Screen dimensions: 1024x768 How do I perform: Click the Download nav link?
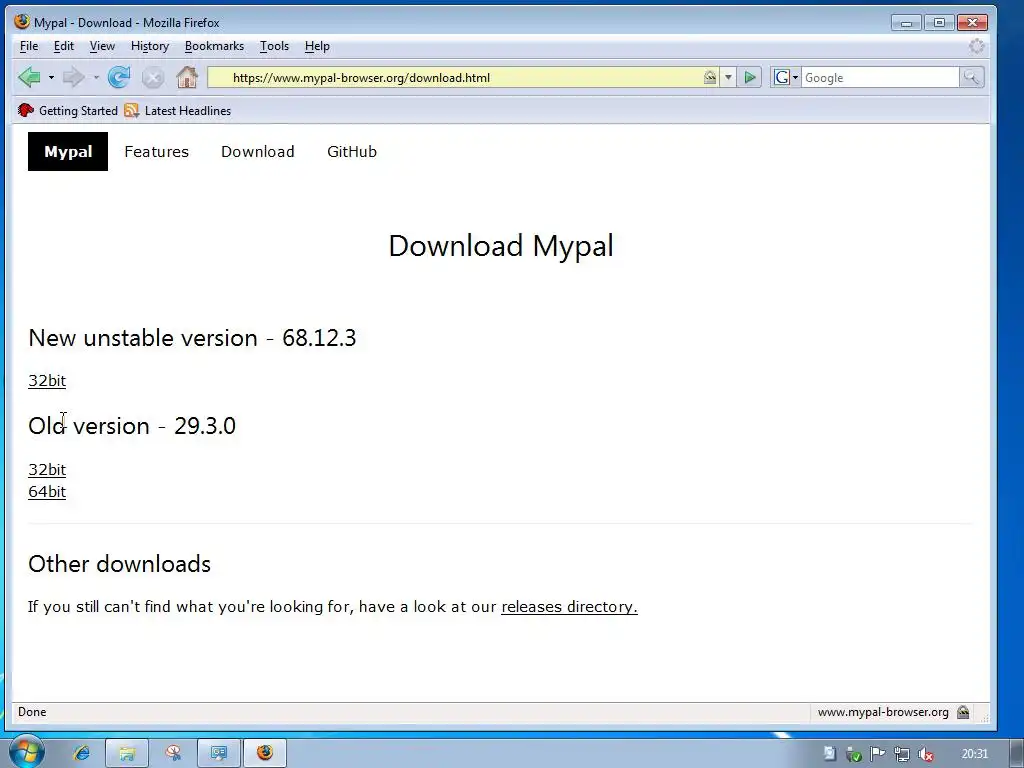257,152
